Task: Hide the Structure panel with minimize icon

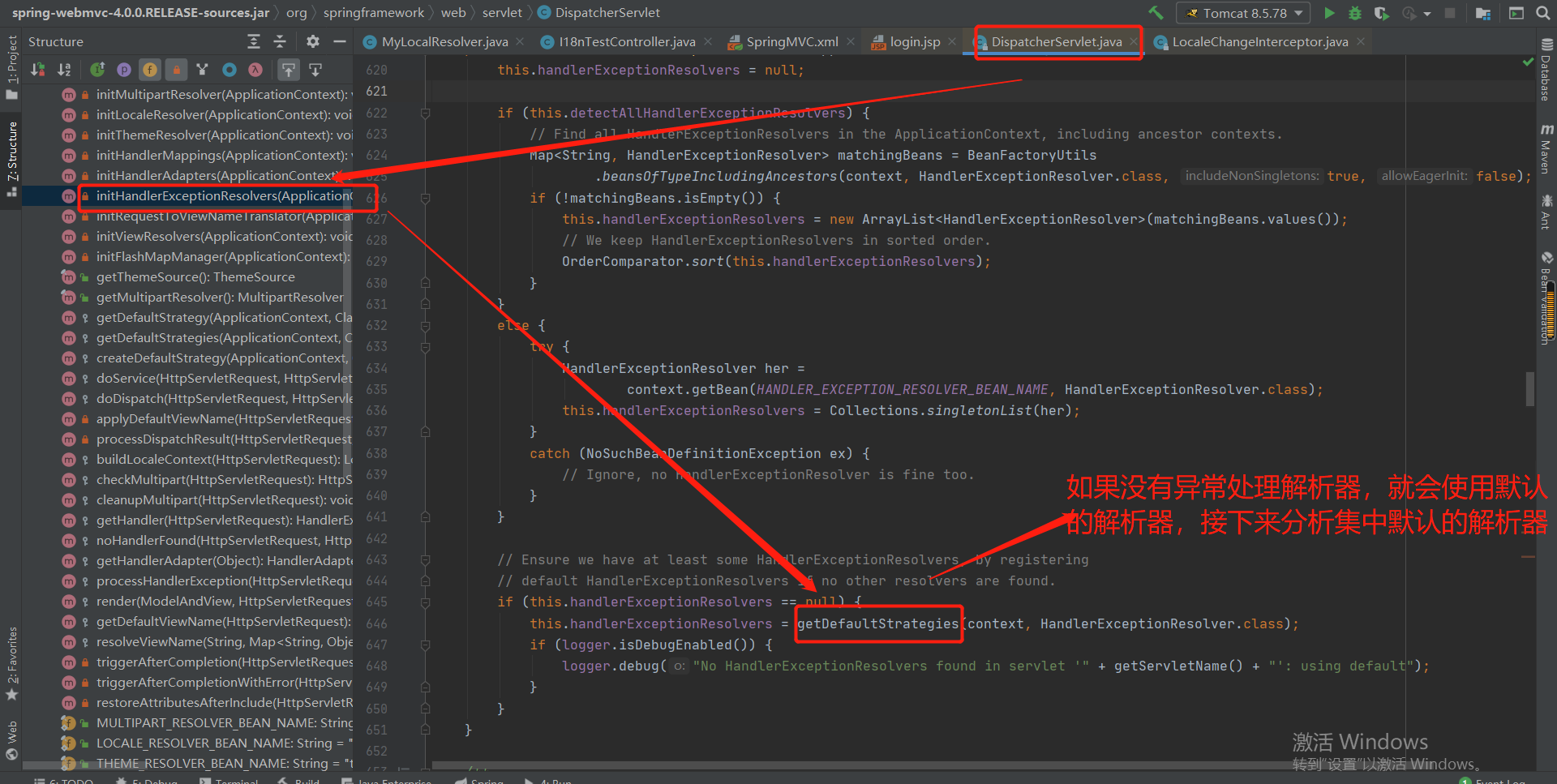Action: point(340,41)
